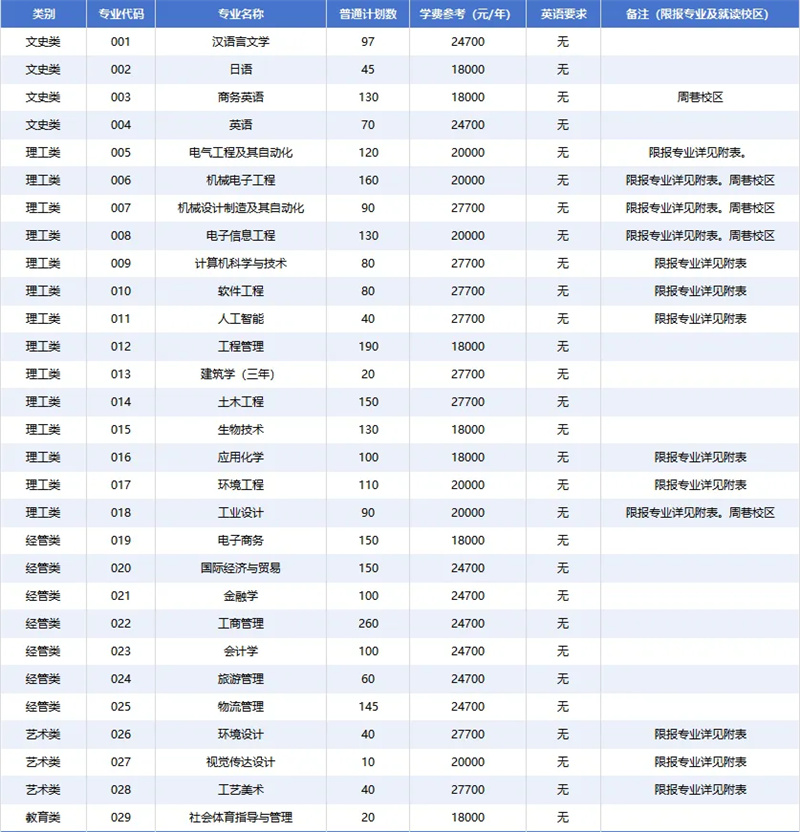Screen dimensions: 800x832
Task: Click 理工类 category in row 012
Action: (x=43, y=346)
